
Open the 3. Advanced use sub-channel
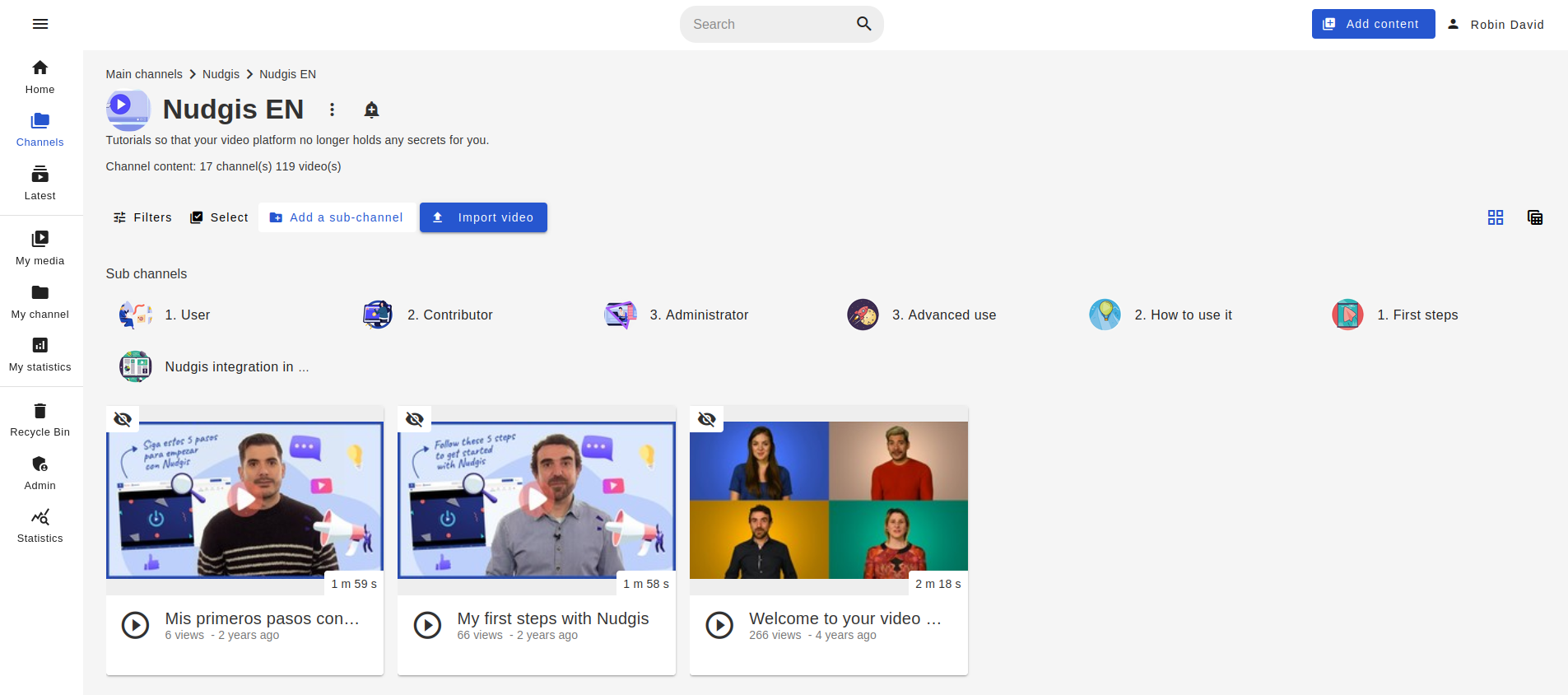click(x=944, y=315)
